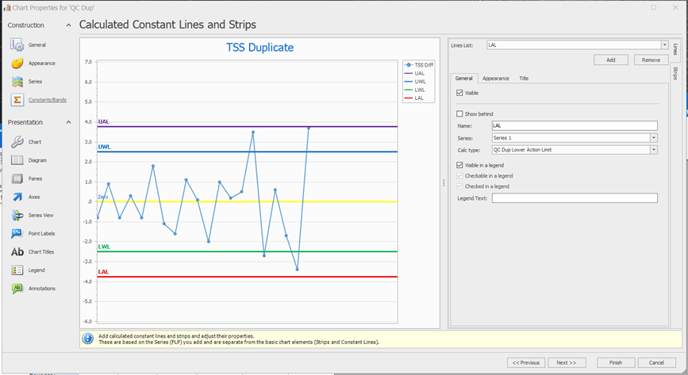688x375 pixels.
Task: Open the Calc type dropdown
Action: (654, 150)
